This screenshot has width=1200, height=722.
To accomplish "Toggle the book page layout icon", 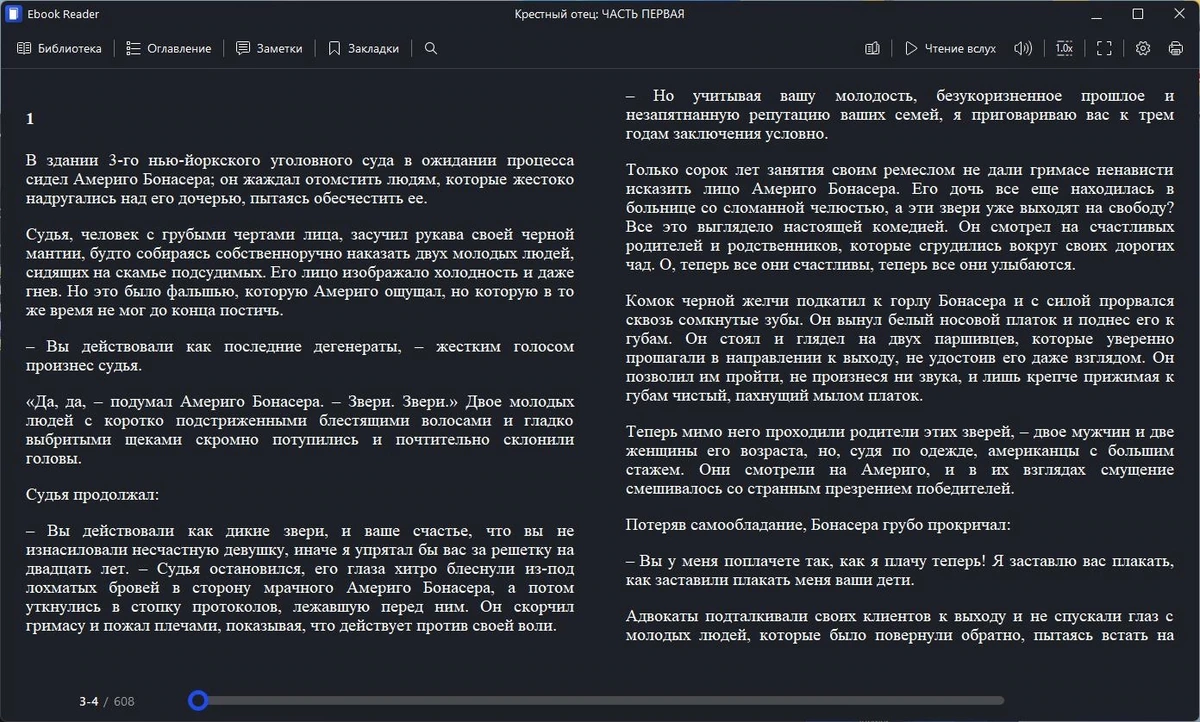I will point(873,48).
